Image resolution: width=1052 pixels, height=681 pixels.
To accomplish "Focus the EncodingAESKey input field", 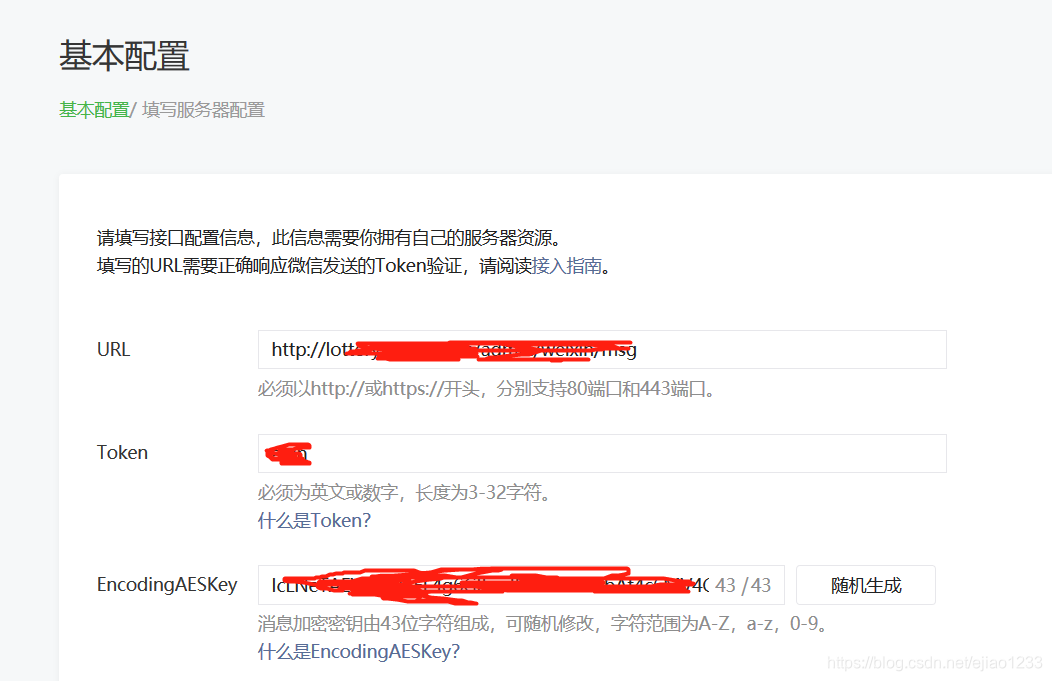I will 521,585.
